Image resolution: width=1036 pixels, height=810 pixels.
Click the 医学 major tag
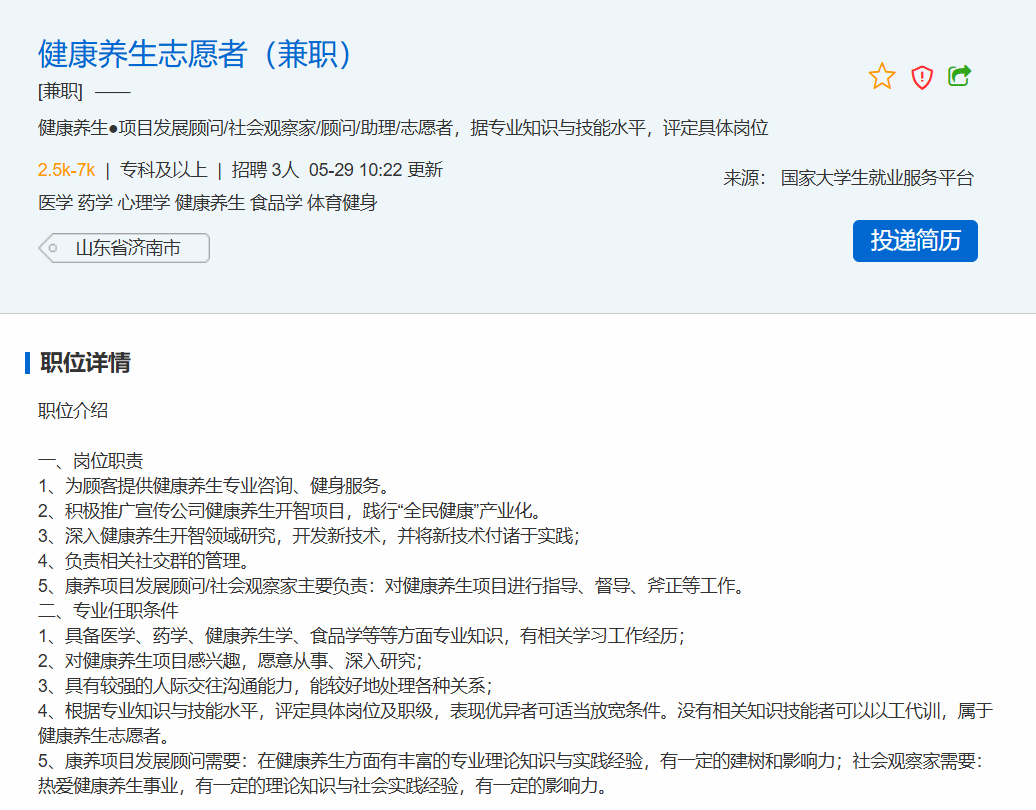click(x=55, y=203)
